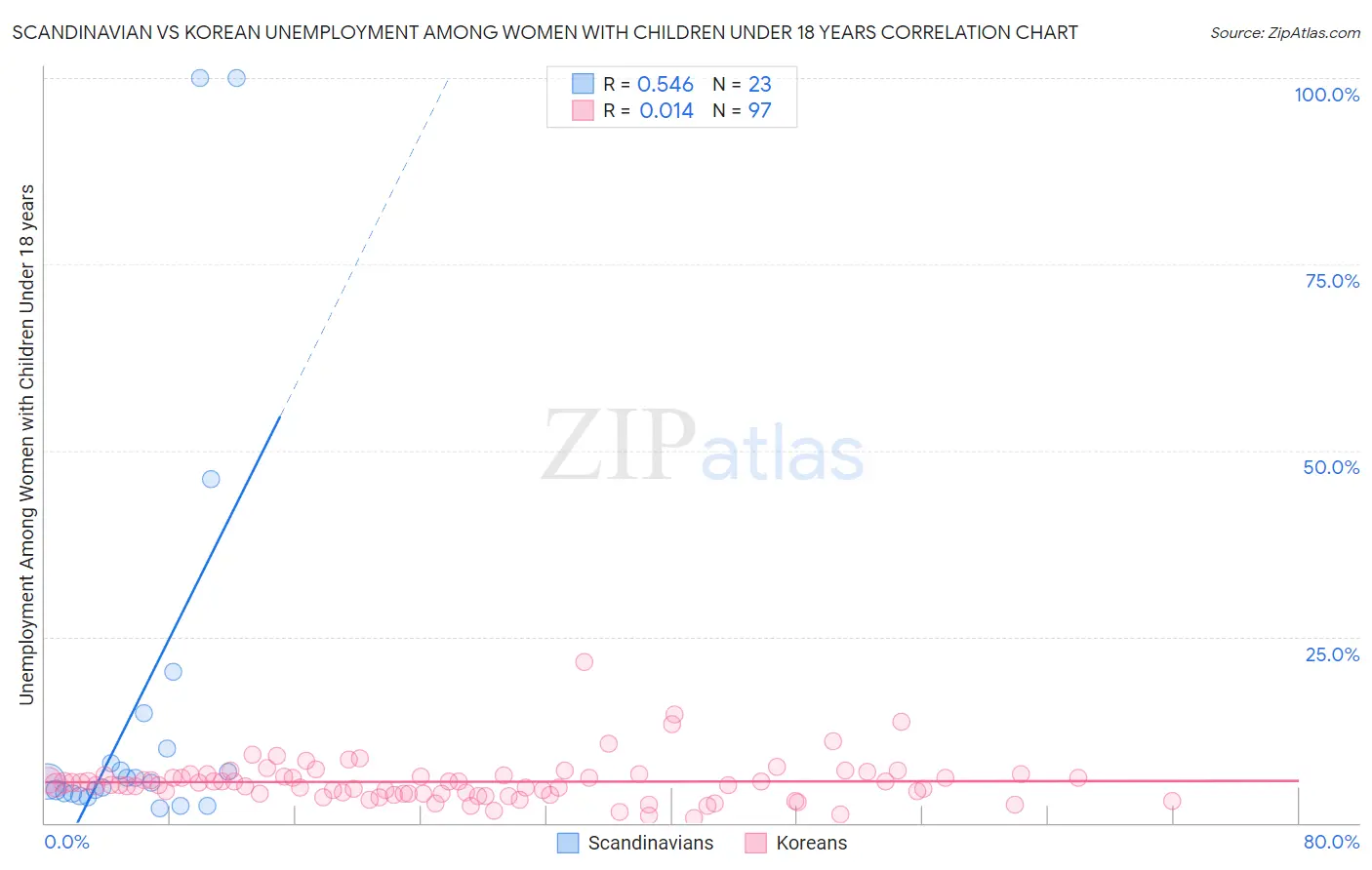Screen dimensions: 1372x870
Task: Click the Source: ZipAtlas.com text
Action: click(x=1285, y=32)
